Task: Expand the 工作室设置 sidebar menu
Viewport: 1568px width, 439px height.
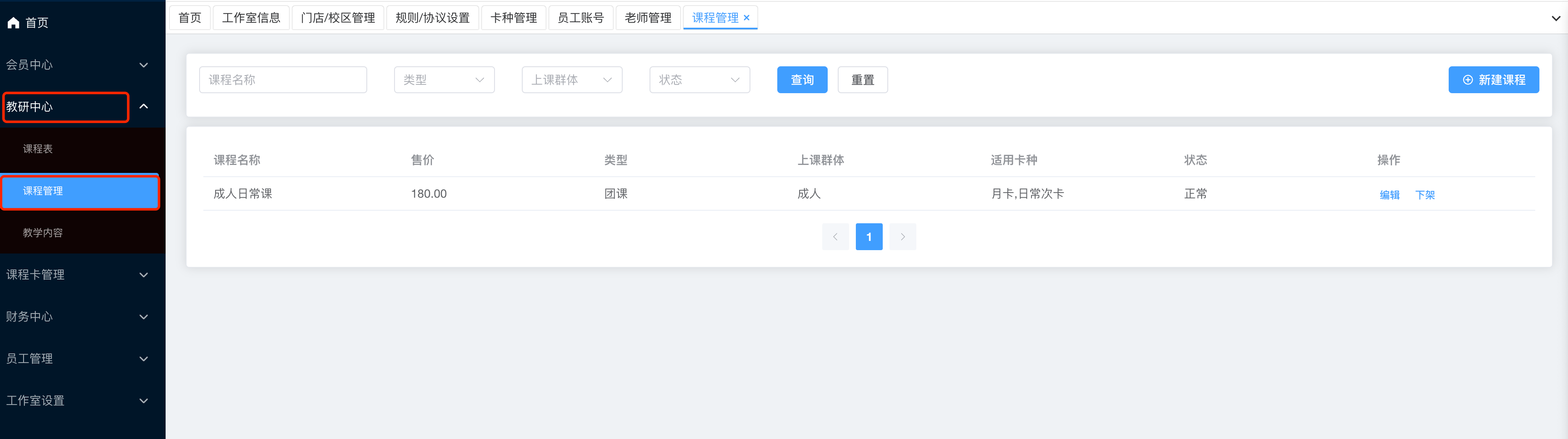Action: click(x=83, y=401)
